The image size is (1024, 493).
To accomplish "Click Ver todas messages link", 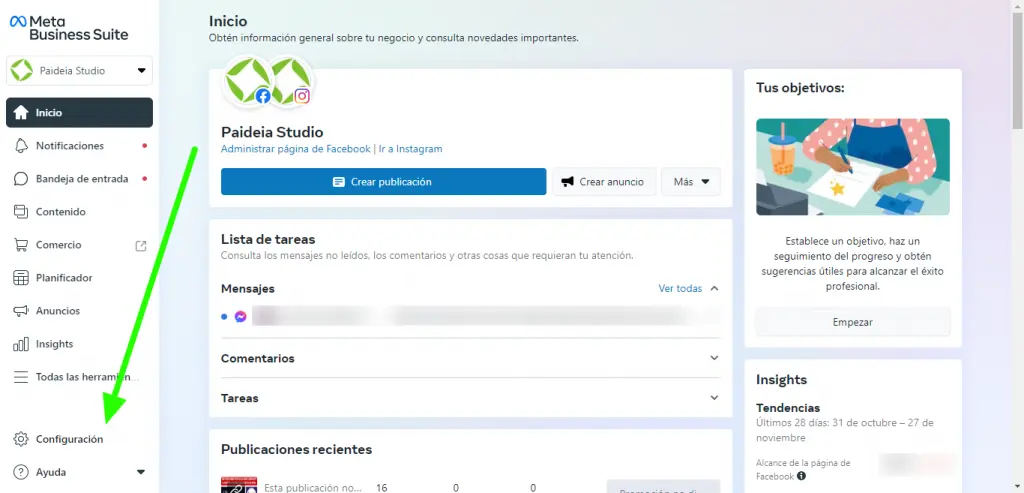I will coord(680,288).
